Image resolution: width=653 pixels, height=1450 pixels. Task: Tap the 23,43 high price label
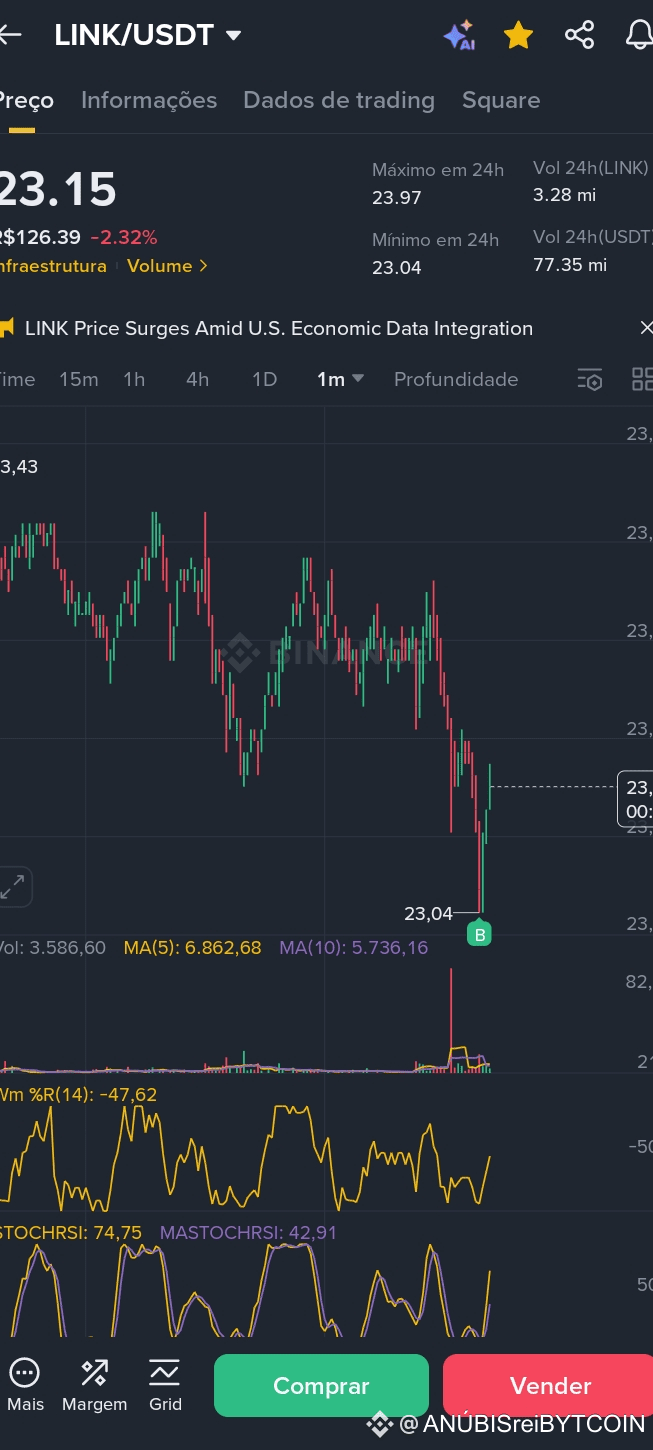19,466
